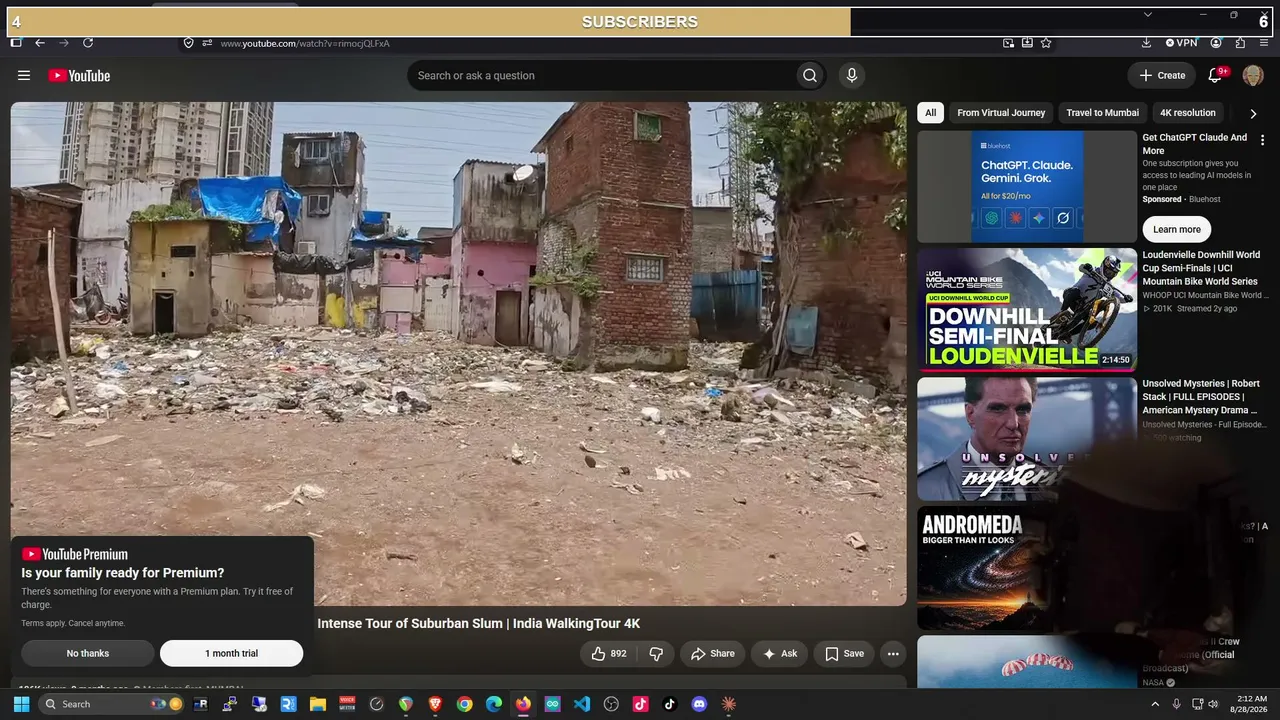The width and height of the screenshot is (1280, 720).
Task: Show hidden system tray icons
Action: (x=1155, y=704)
